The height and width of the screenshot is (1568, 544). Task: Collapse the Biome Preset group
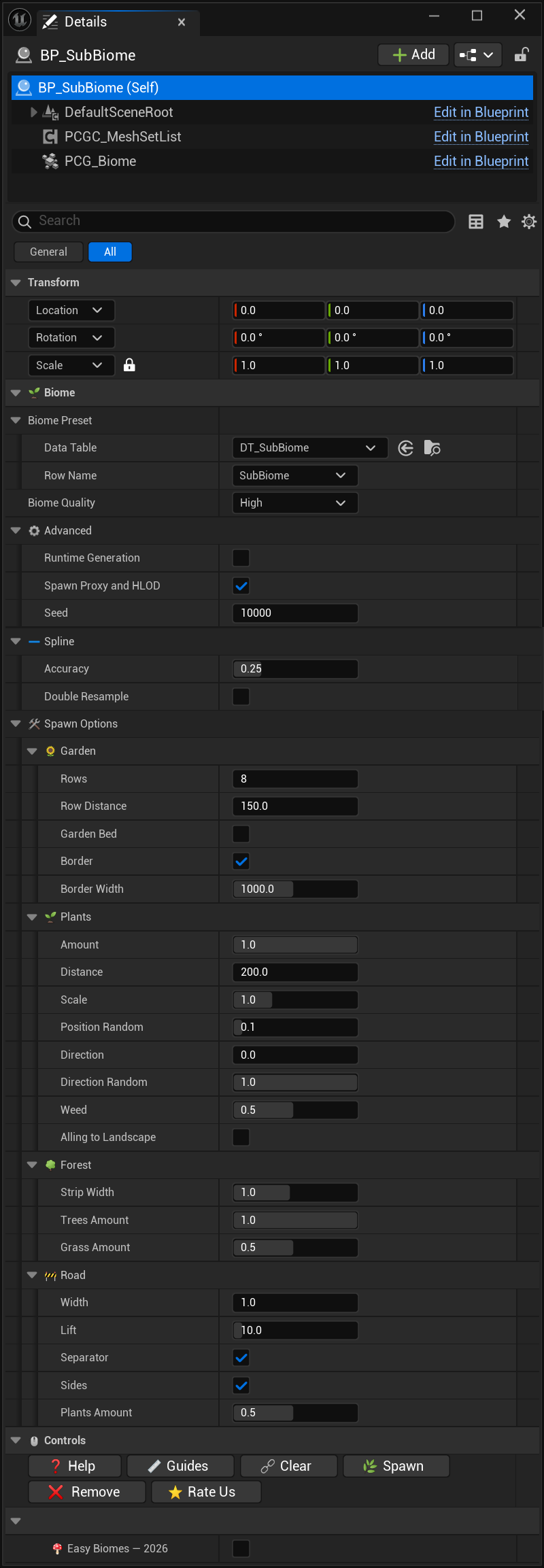[16, 420]
